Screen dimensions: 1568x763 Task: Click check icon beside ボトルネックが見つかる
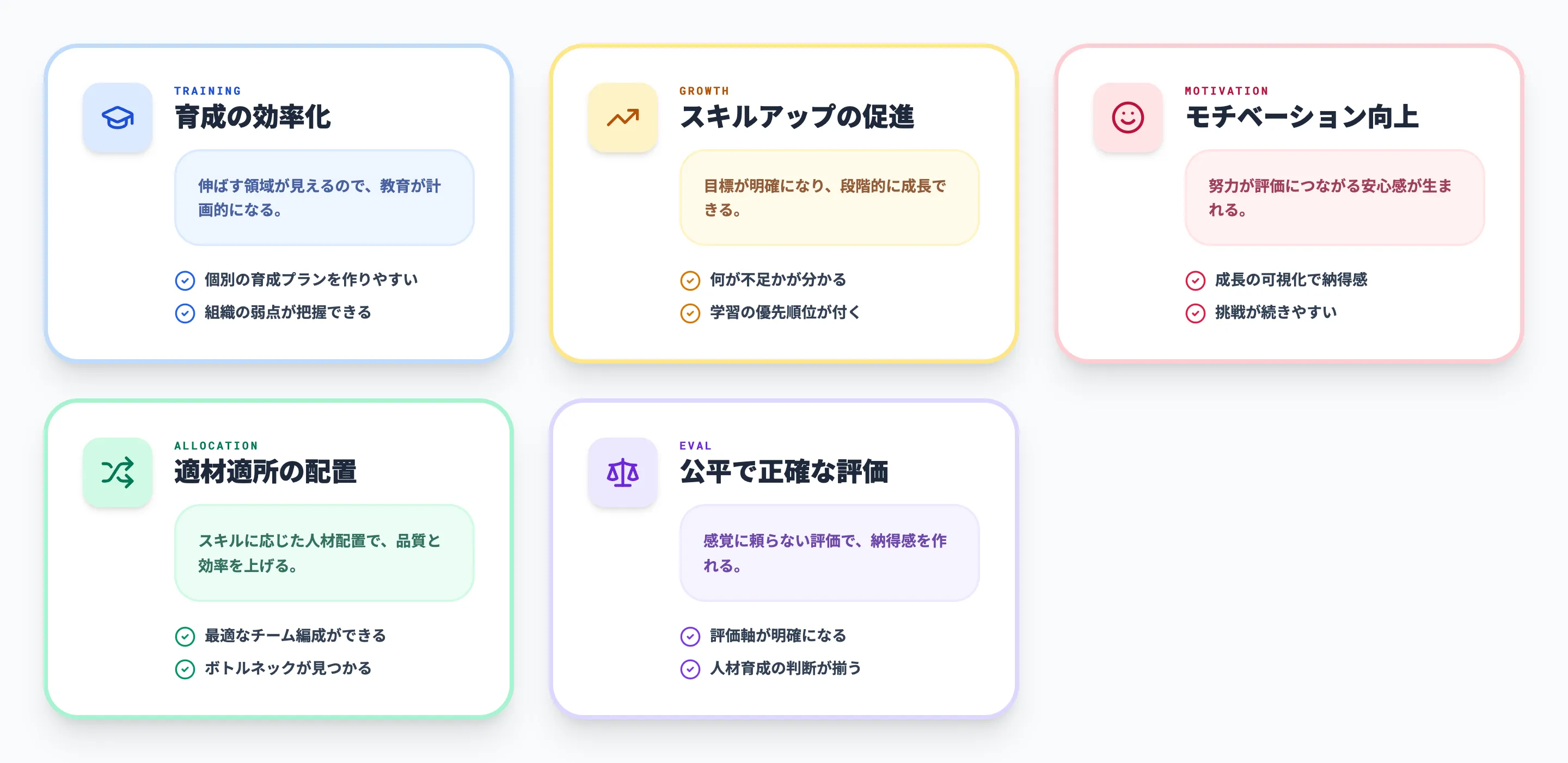(x=185, y=669)
